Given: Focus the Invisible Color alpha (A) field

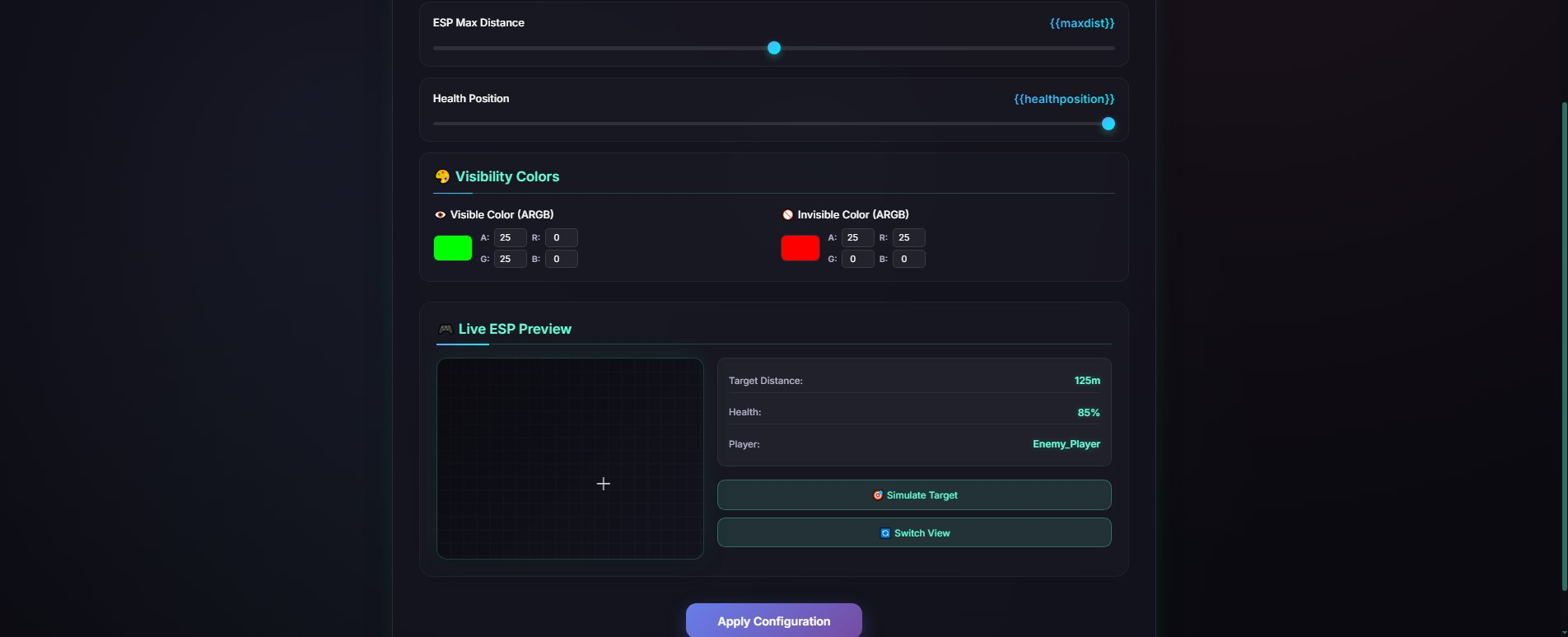Looking at the screenshot, I should coord(857,238).
